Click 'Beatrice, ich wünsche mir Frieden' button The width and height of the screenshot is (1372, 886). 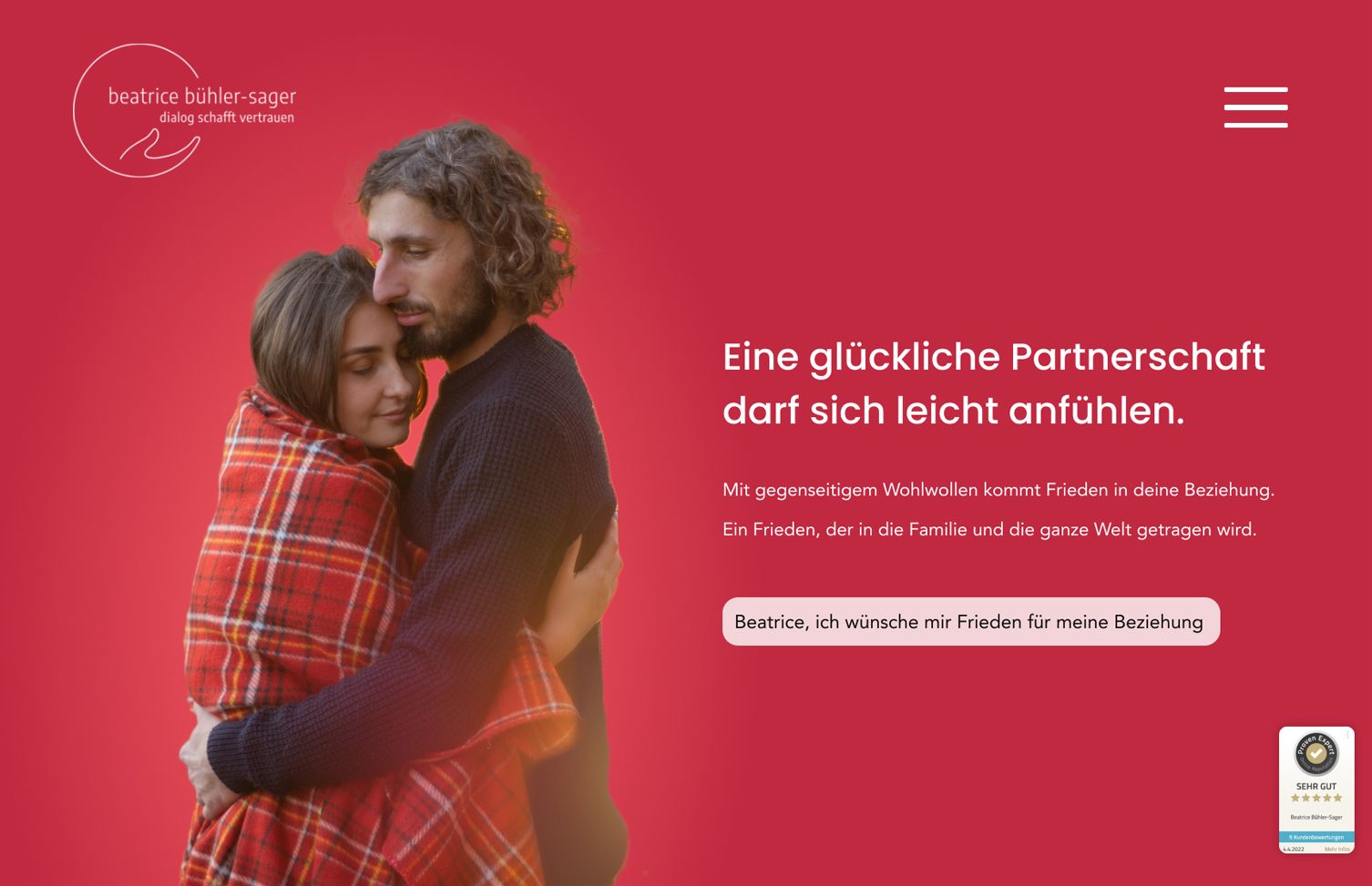(x=971, y=622)
